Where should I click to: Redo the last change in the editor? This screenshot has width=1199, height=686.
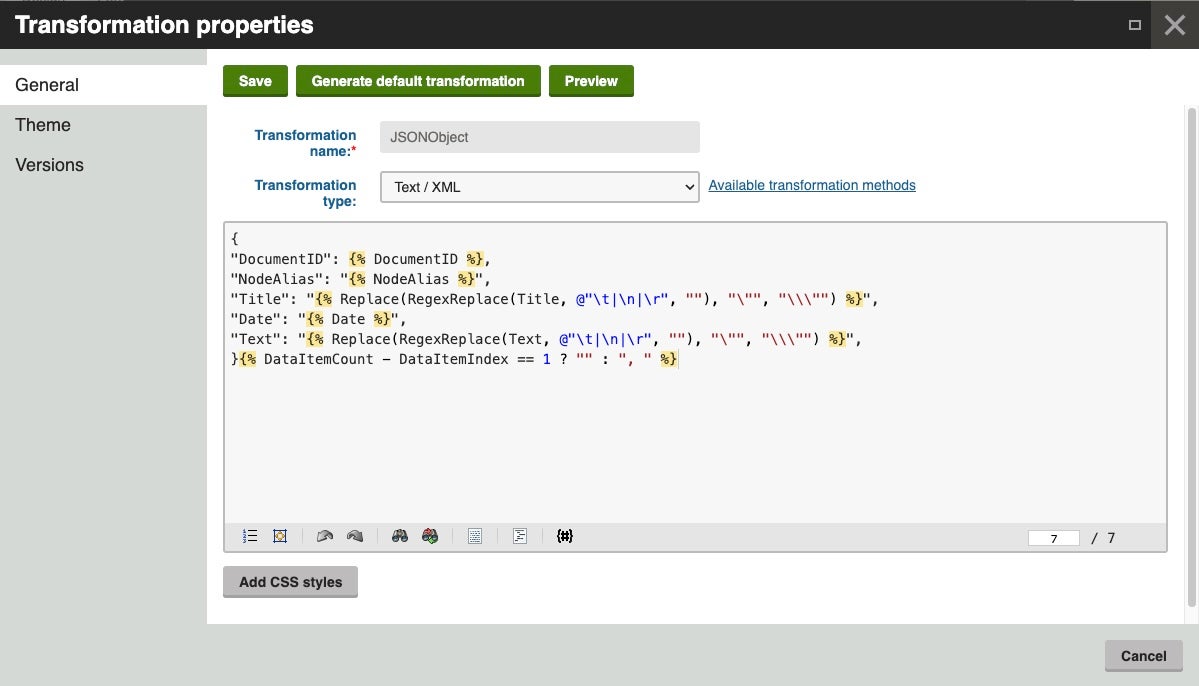tap(355, 536)
